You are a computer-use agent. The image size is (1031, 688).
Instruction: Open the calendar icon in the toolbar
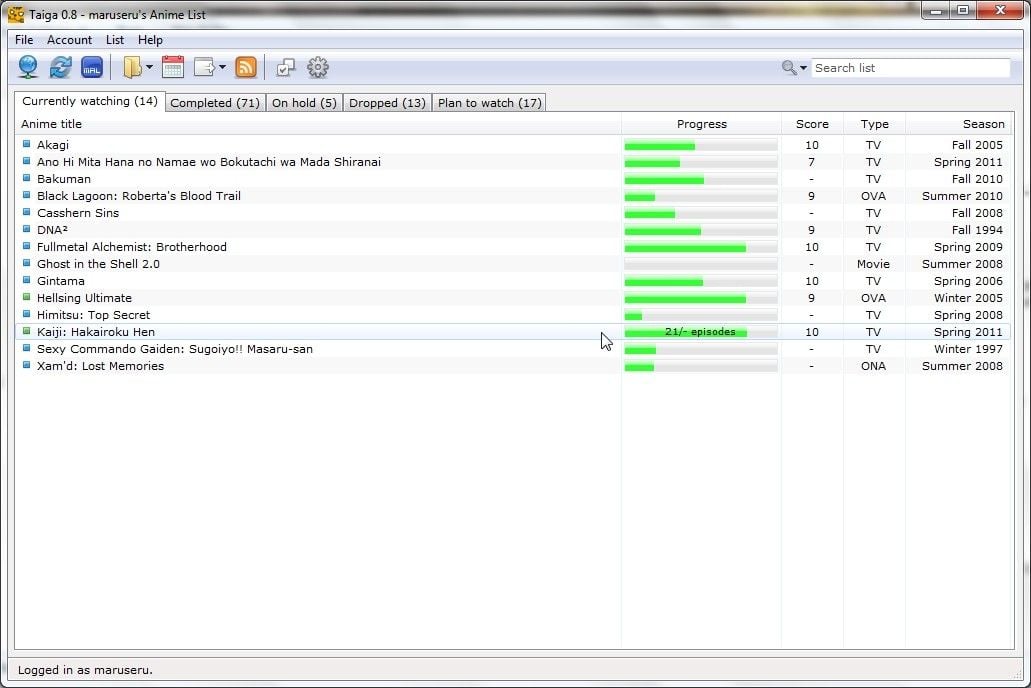pyautogui.click(x=173, y=67)
